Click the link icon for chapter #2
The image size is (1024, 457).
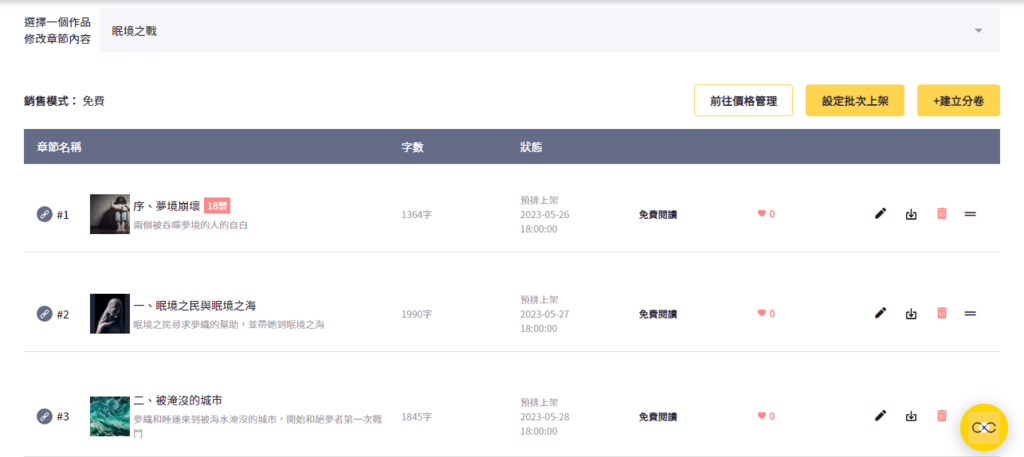click(44, 314)
